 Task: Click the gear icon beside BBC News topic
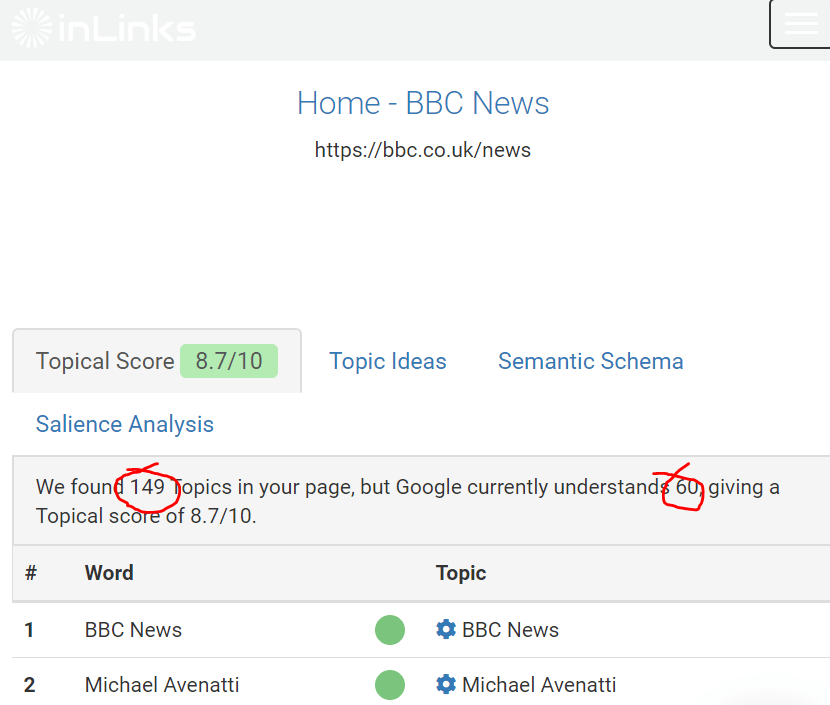point(446,629)
